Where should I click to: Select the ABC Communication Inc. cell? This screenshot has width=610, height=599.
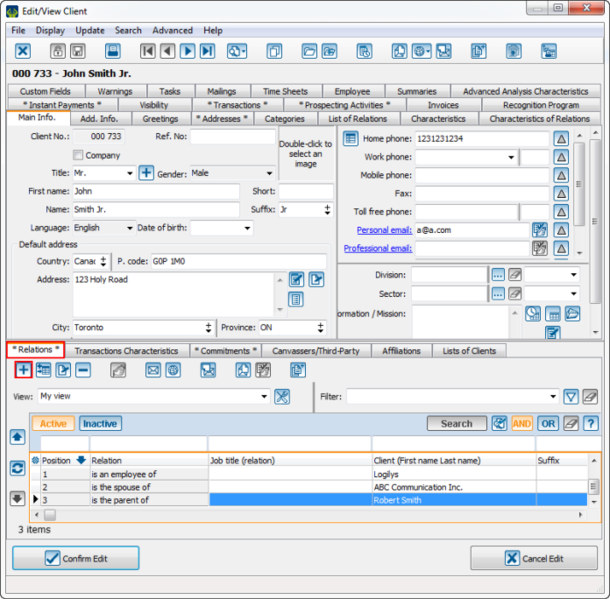point(454,487)
